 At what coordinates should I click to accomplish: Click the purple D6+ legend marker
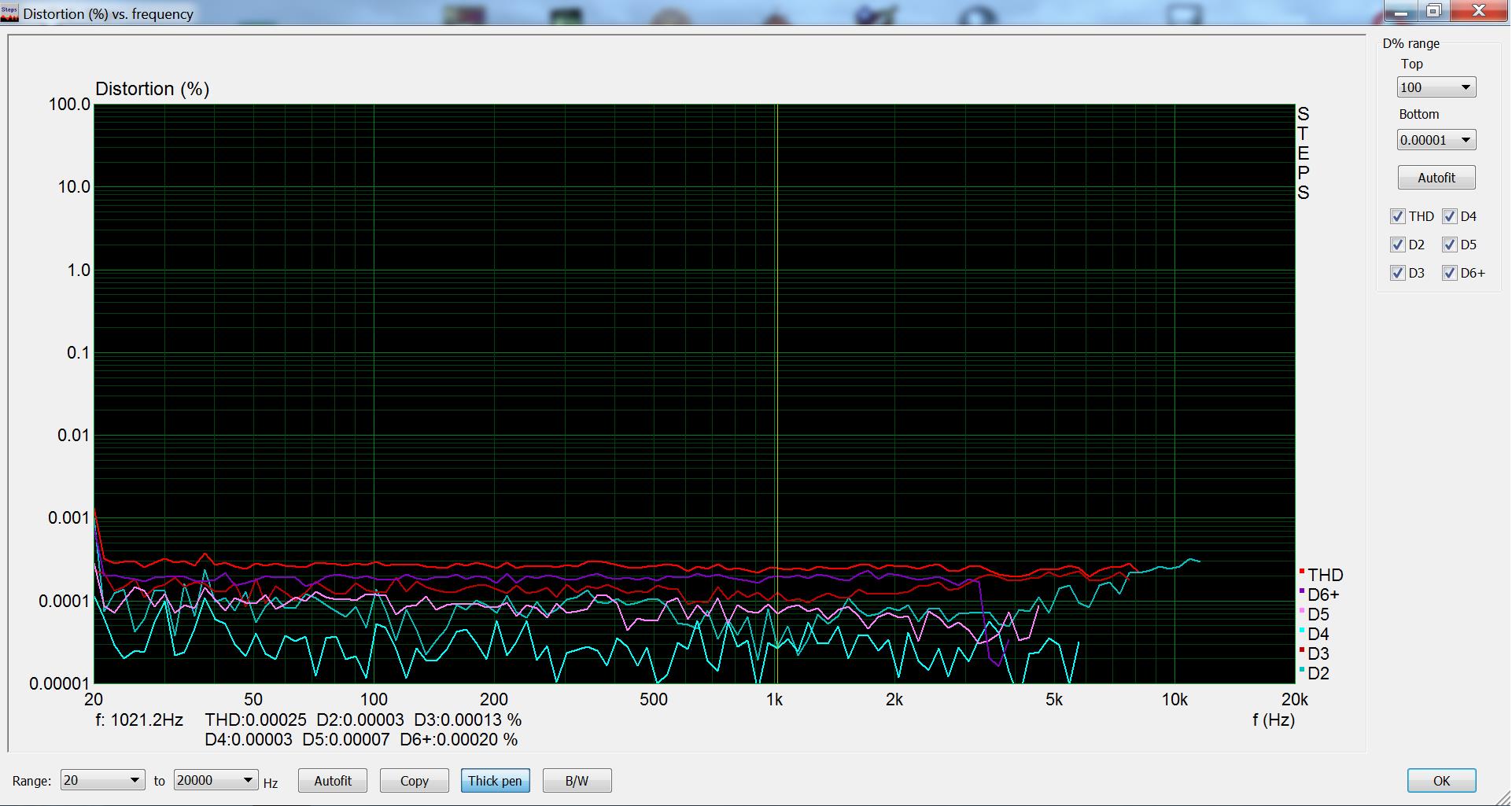1302,591
